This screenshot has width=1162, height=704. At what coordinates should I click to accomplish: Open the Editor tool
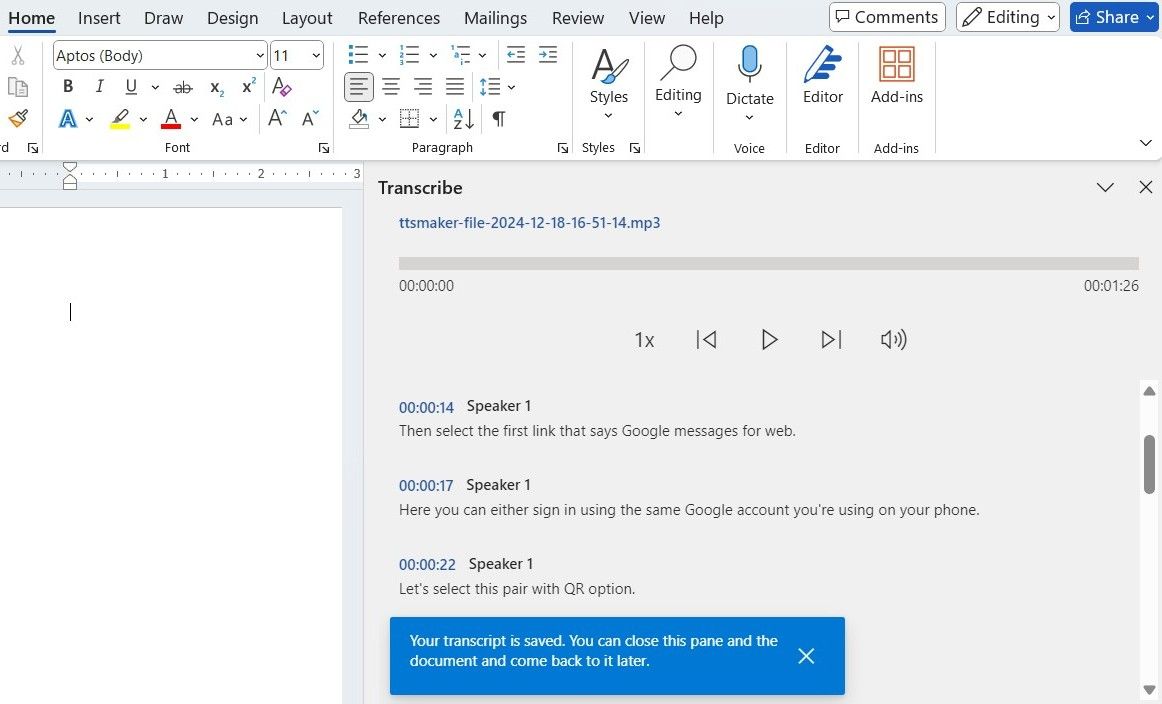[822, 76]
